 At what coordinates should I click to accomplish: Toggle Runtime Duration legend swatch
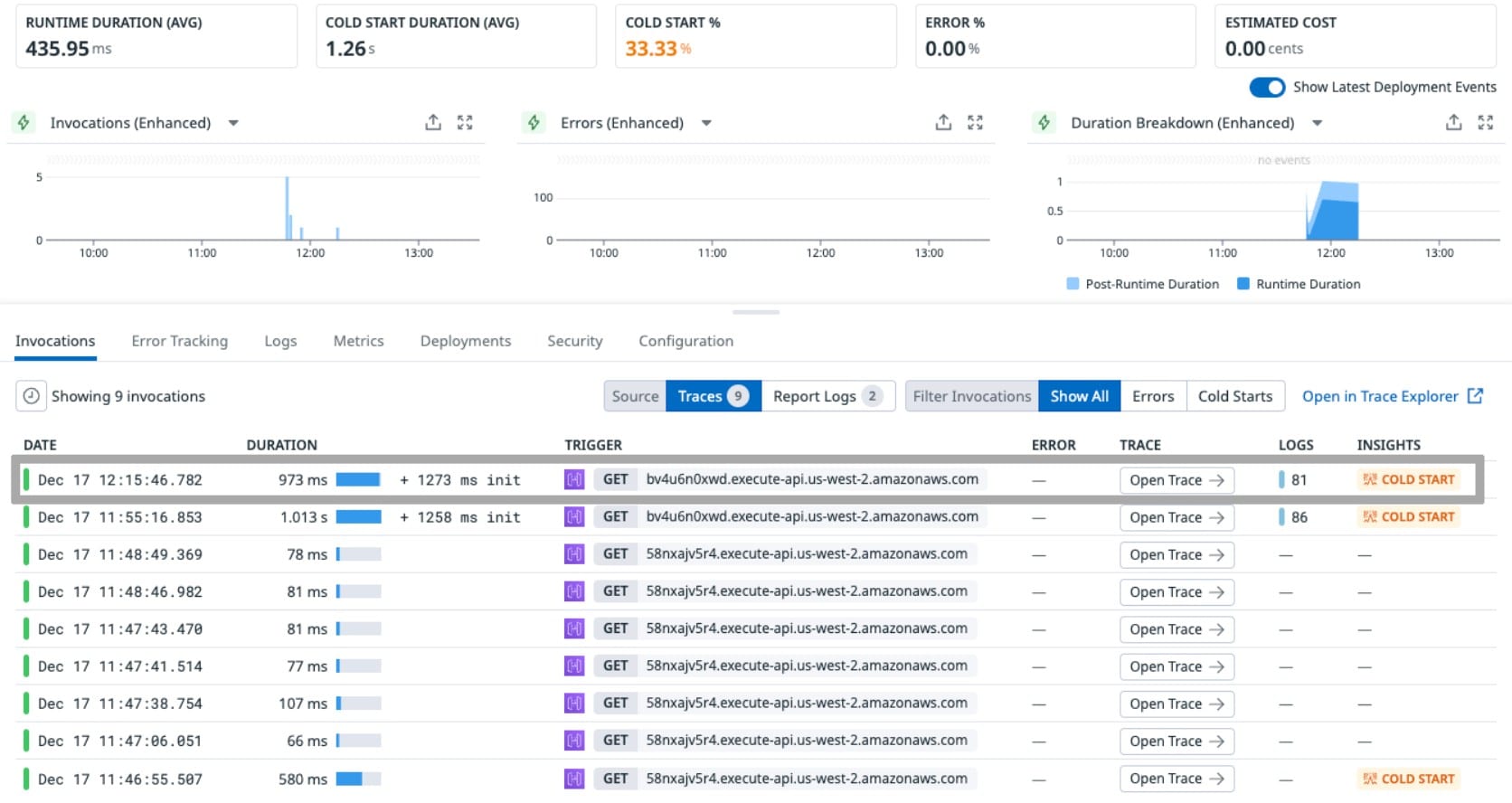click(x=1243, y=284)
